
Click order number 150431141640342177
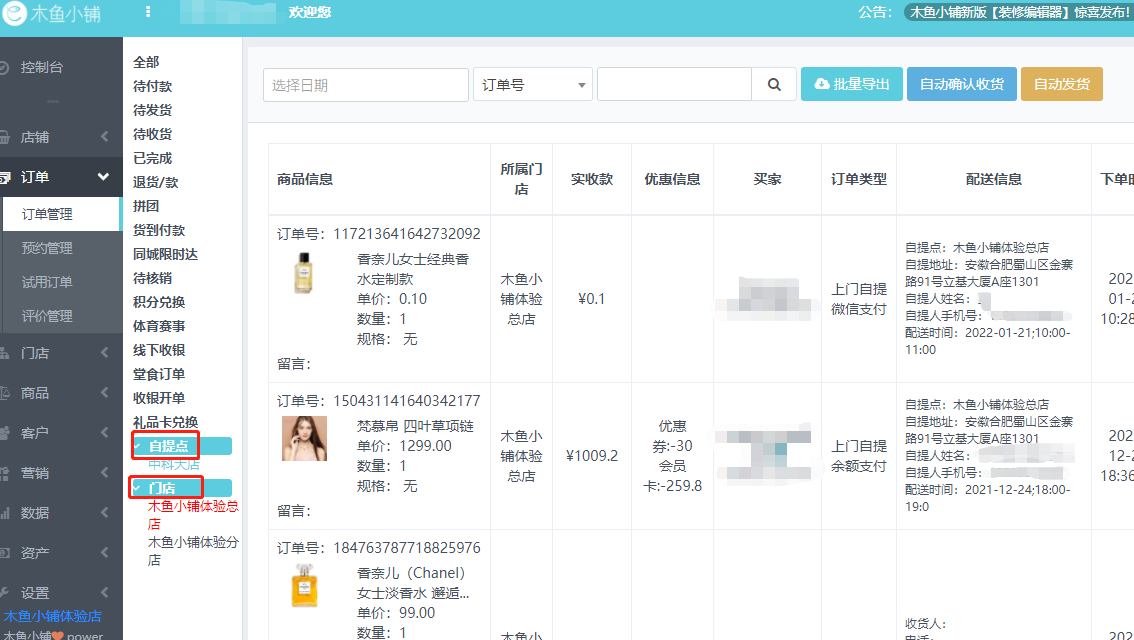tap(406, 401)
